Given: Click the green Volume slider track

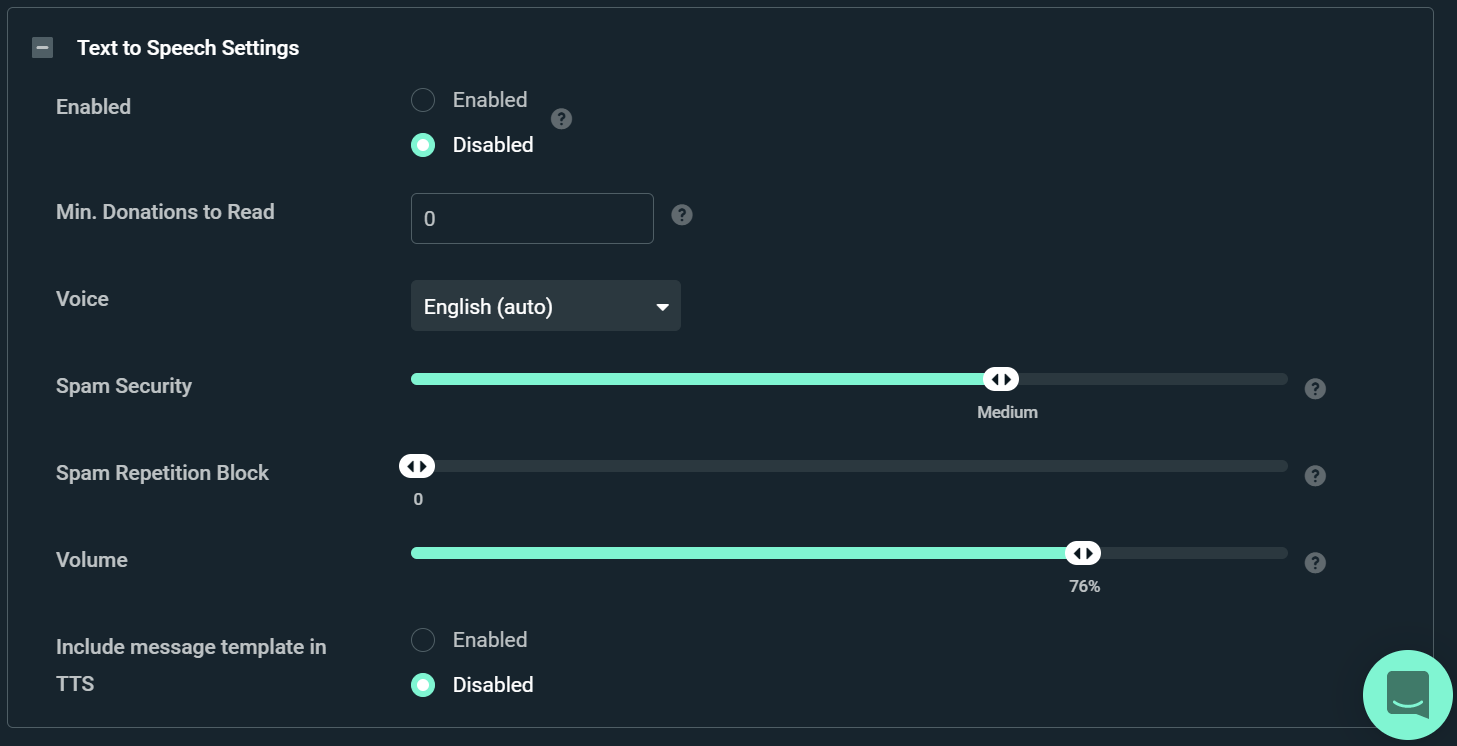Looking at the screenshot, I should click(740, 552).
